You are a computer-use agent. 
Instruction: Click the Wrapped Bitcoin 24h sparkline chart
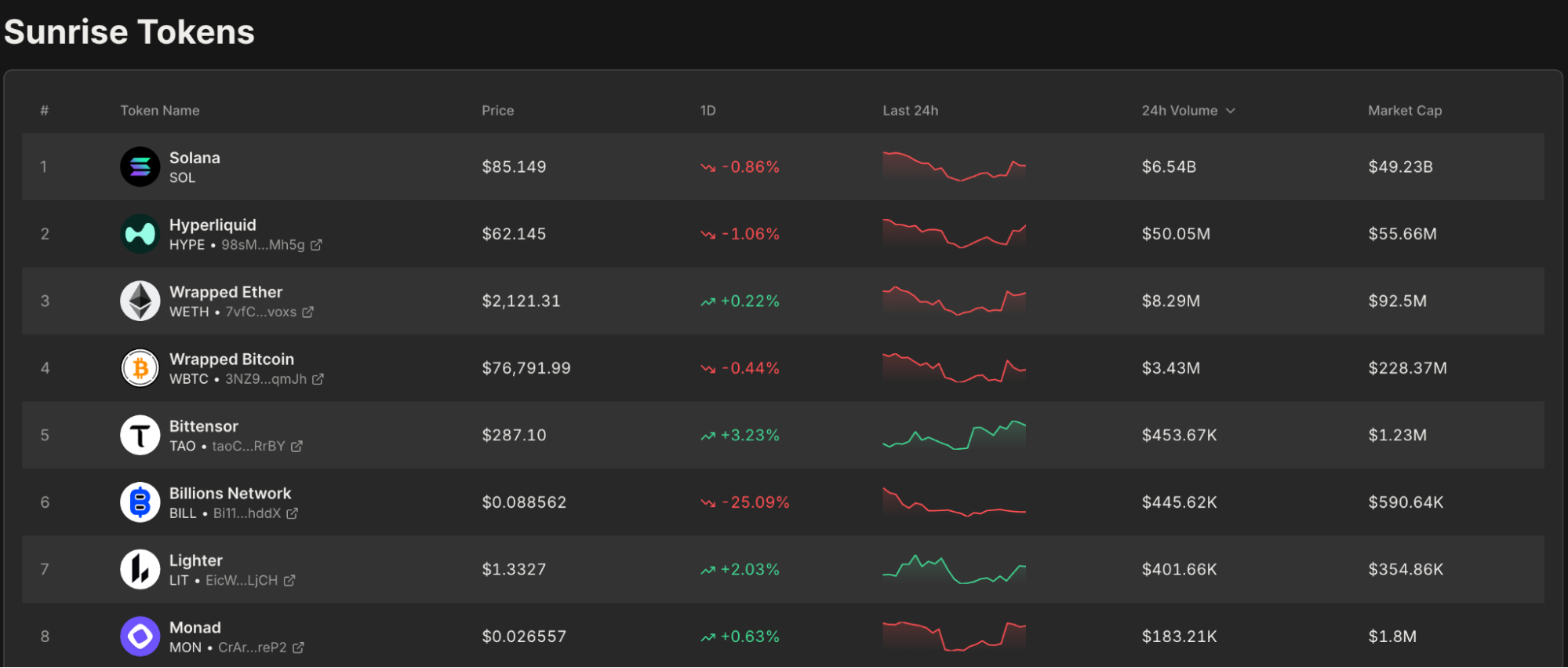[954, 368]
